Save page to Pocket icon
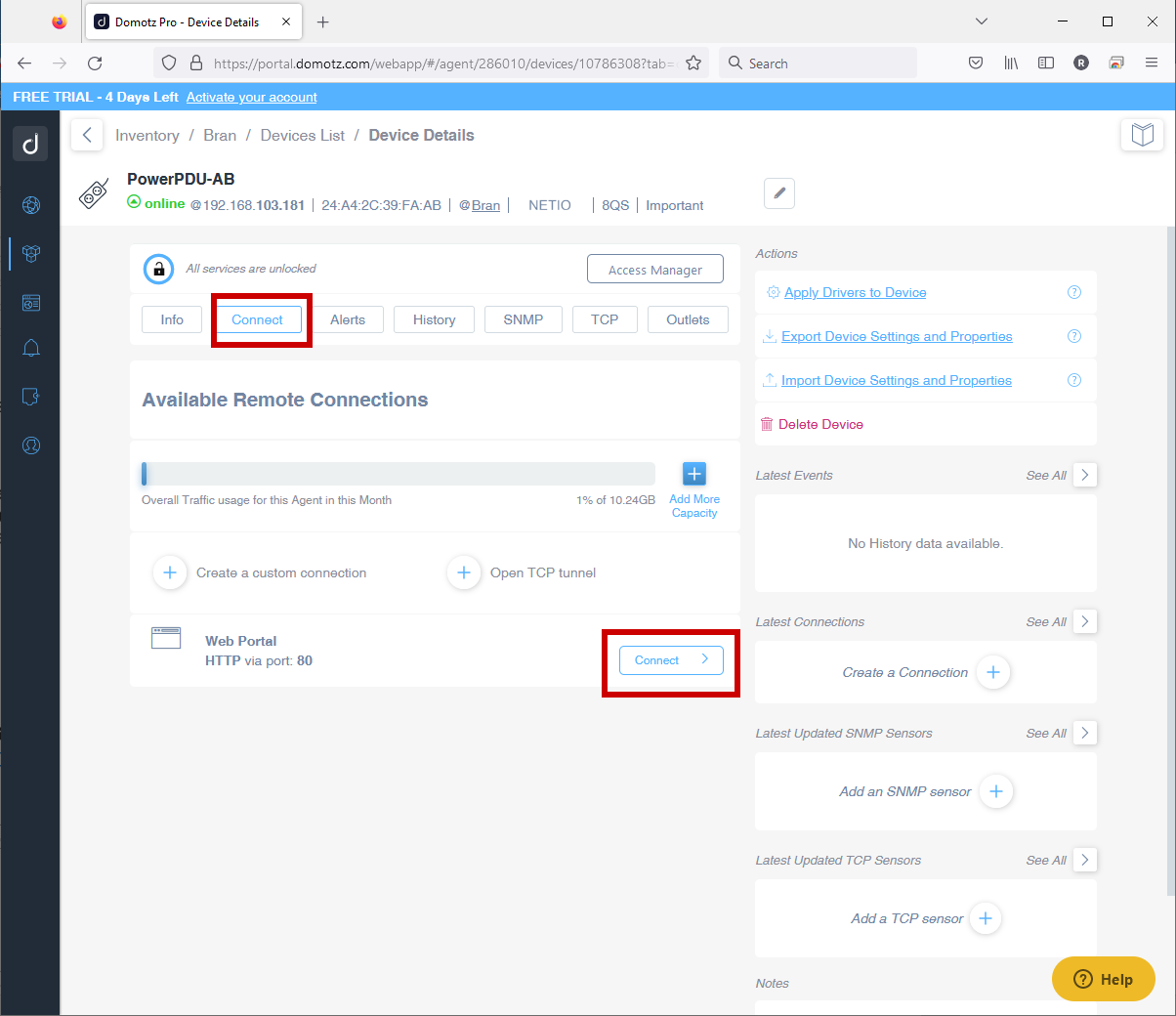This screenshot has width=1176, height=1016. coord(976,63)
